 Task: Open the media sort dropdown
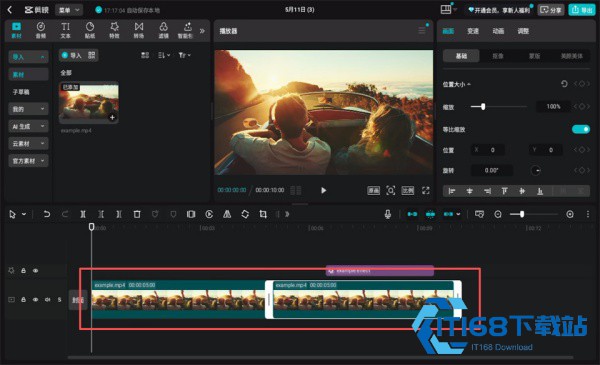click(x=164, y=55)
